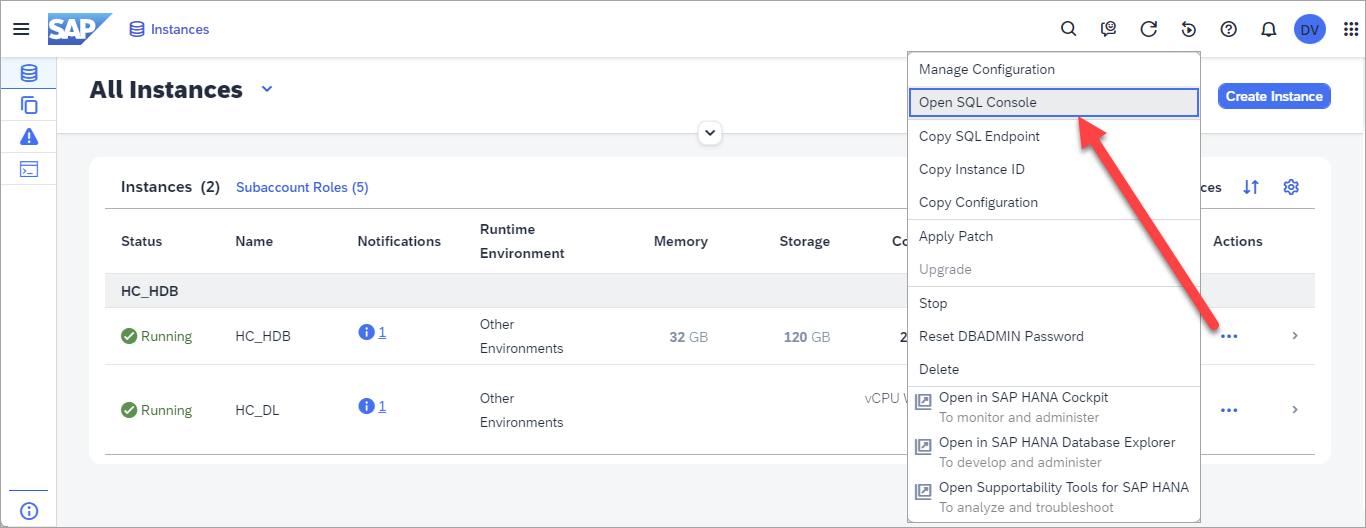
Task: Click the 120 GB storage value
Action: click(807, 337)
